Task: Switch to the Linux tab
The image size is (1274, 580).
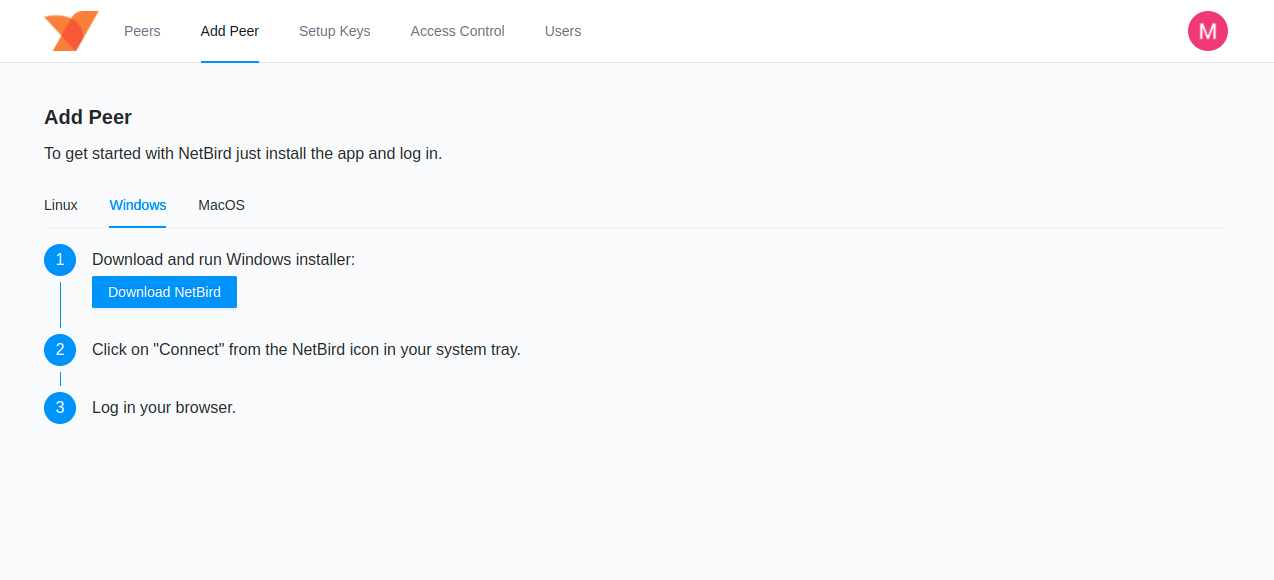Action: pos(61,205)
